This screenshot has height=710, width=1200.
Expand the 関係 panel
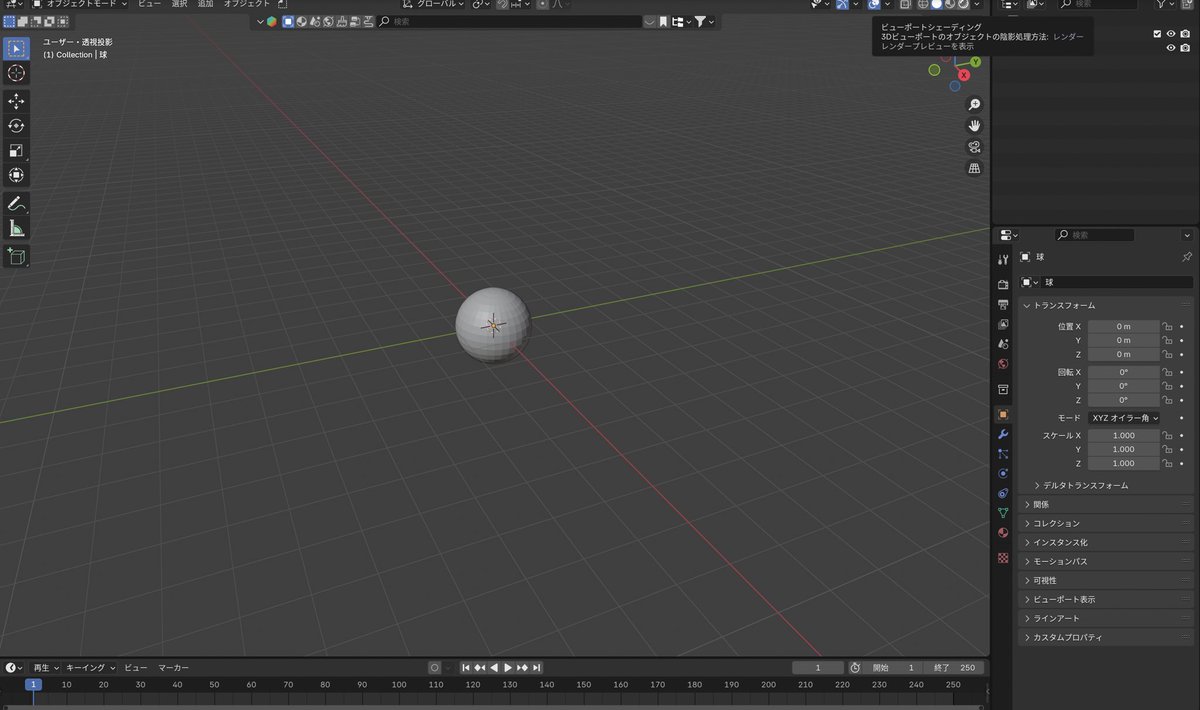click(x=1105, y=504)
